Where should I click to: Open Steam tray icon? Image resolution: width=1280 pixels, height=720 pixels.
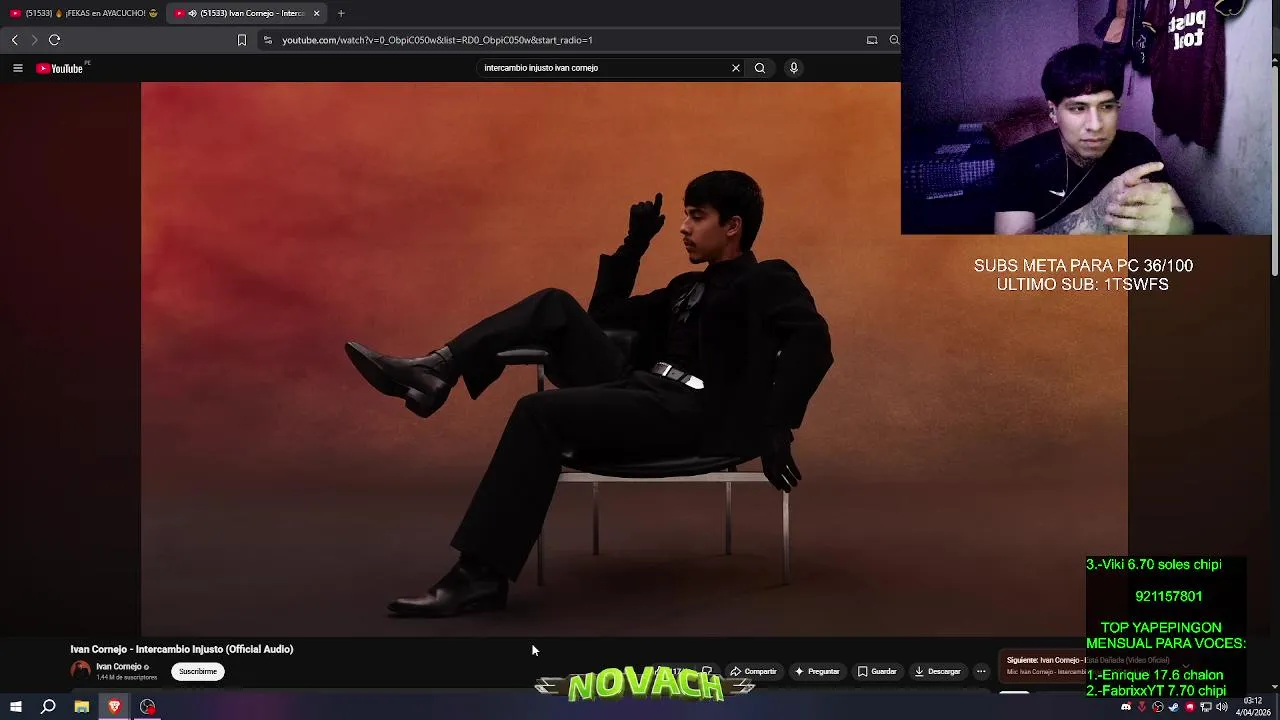pos(1174,707)
